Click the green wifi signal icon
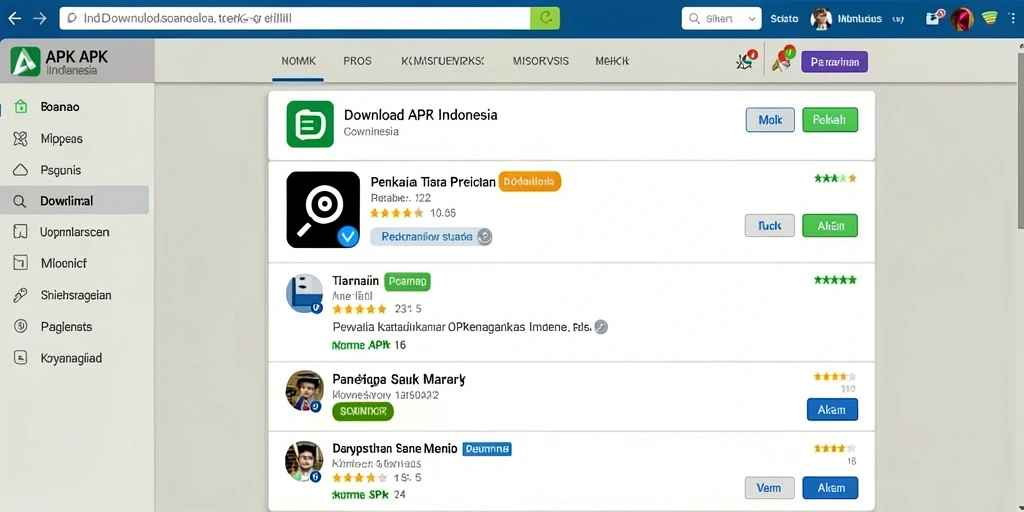Screen dimensions: 1024x512 [991, 18]
